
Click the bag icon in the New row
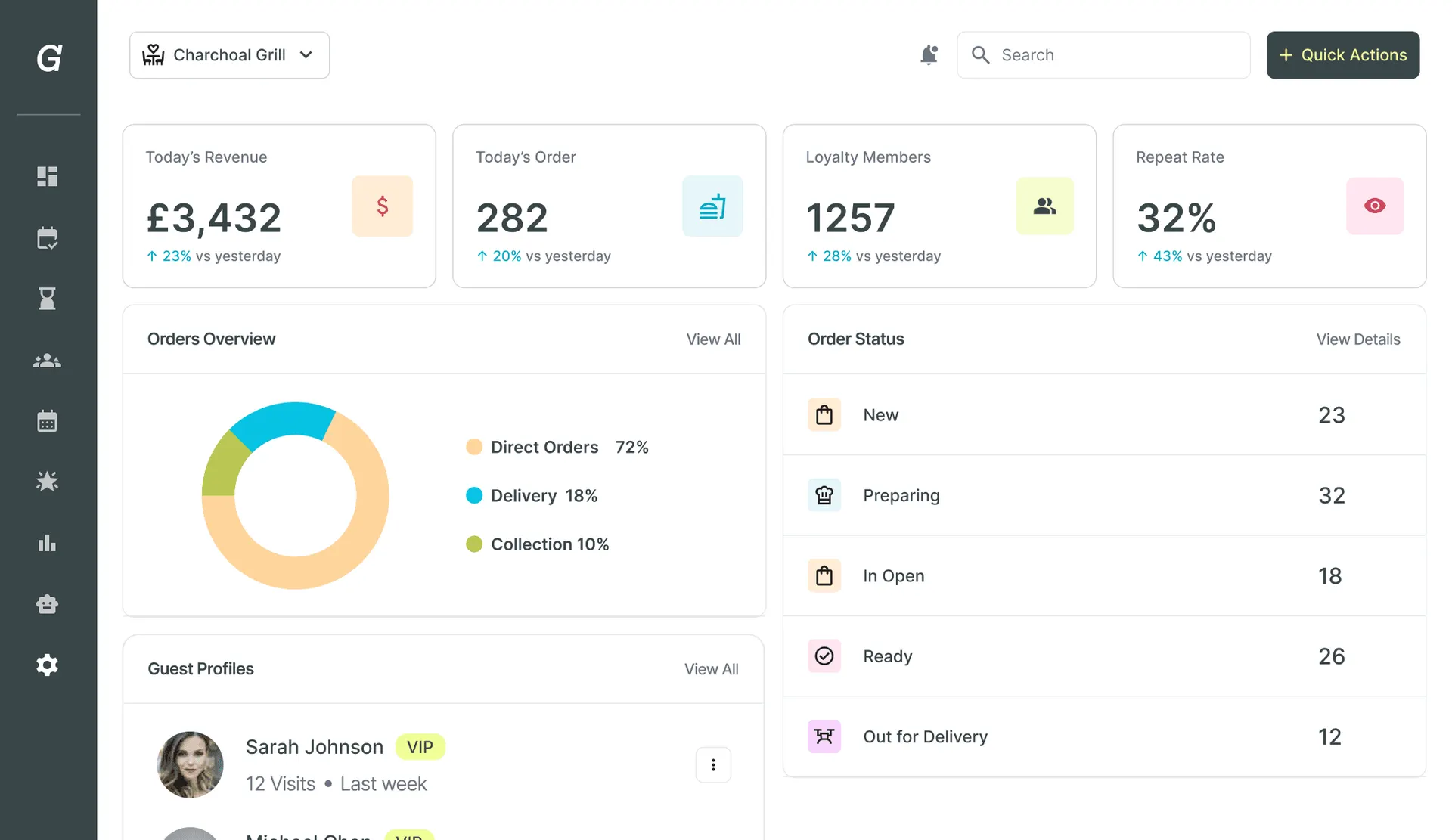(x=824, y=414)
